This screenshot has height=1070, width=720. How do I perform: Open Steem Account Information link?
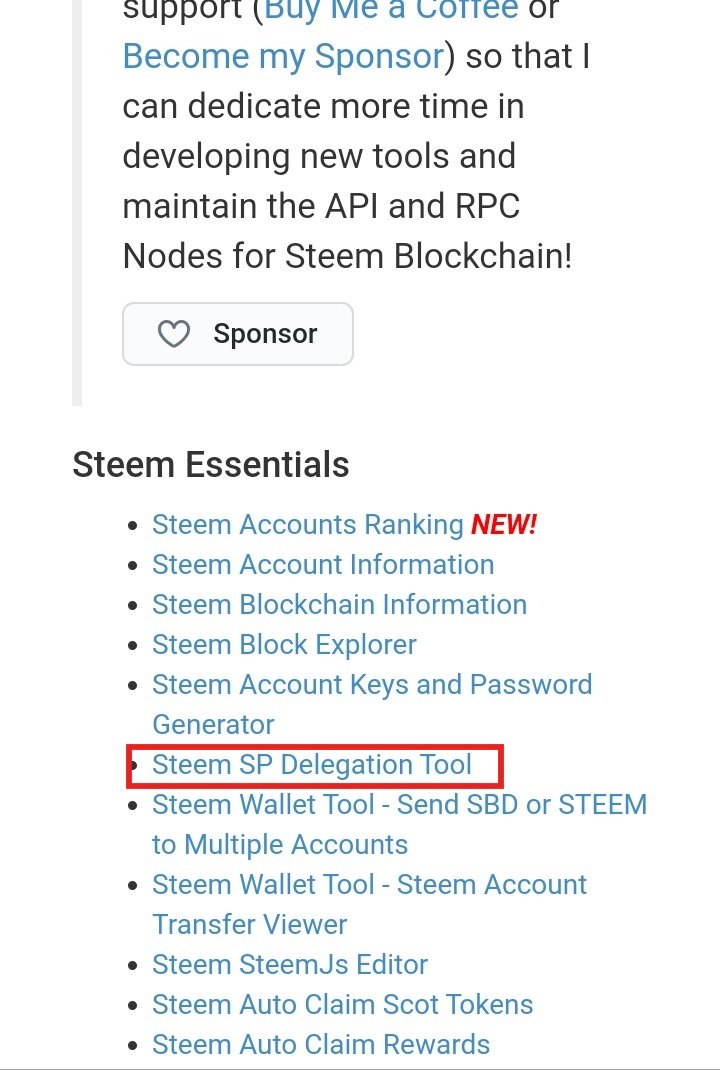(323, 564)
